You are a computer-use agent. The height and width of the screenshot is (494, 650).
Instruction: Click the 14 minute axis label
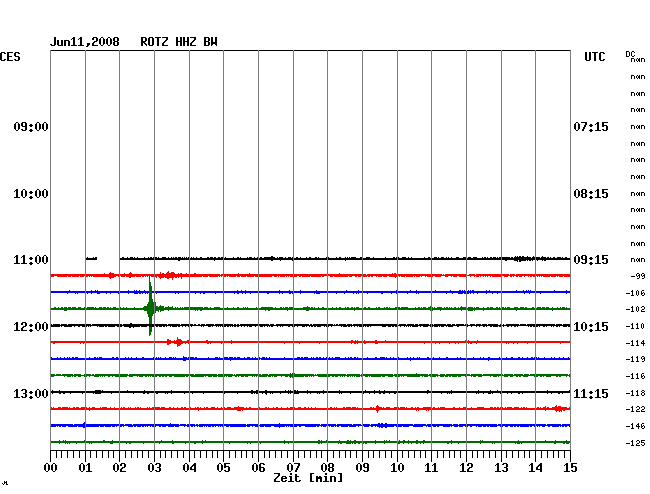point(536,468)
